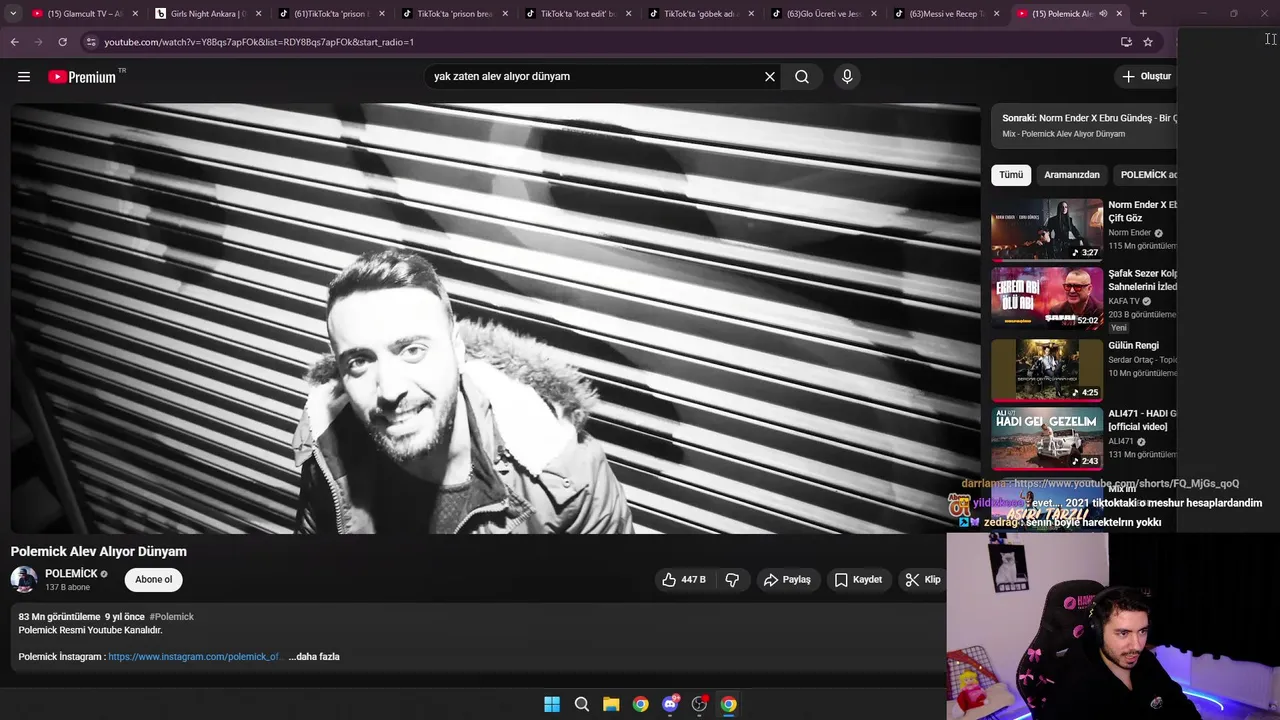Close the Girls Night Ankara tab

(x=258, y=14)
